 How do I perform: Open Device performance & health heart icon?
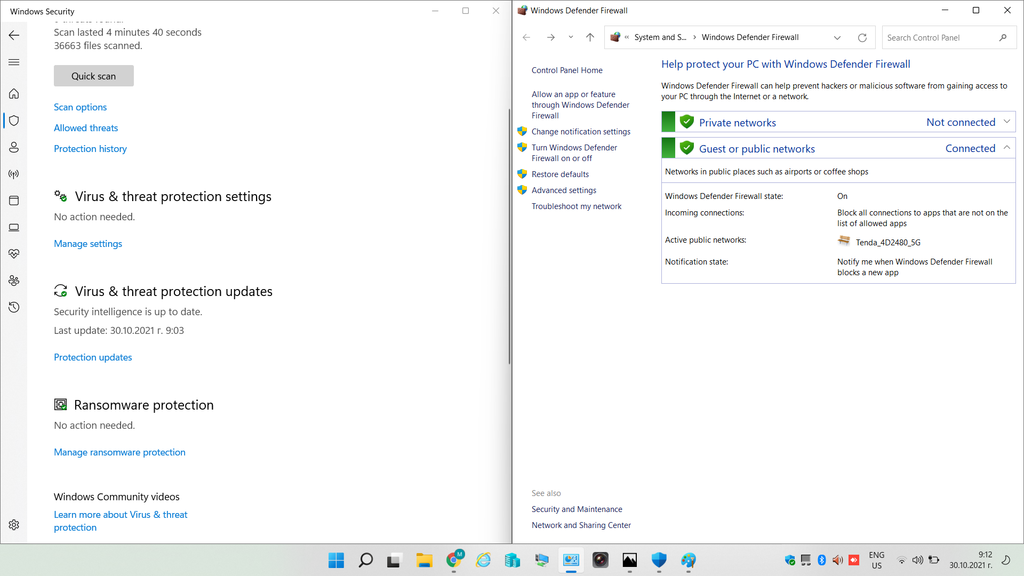[x=14, y=254]
